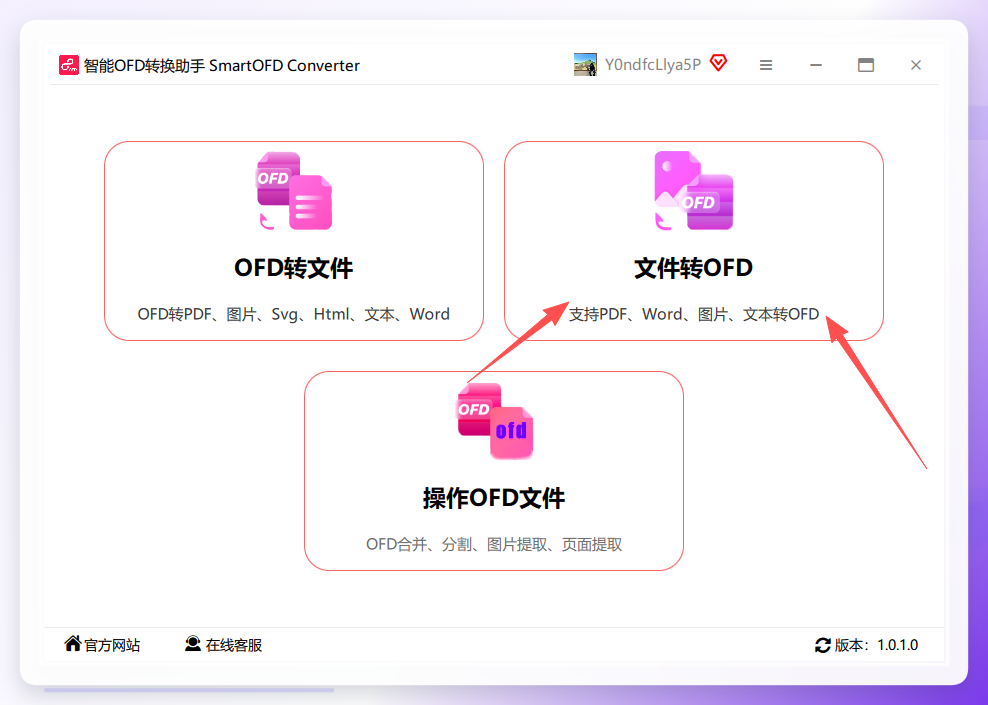Open the 操作OFD文件 icon
The width and height of the screenshot is (988, 705).
point(495,420)
